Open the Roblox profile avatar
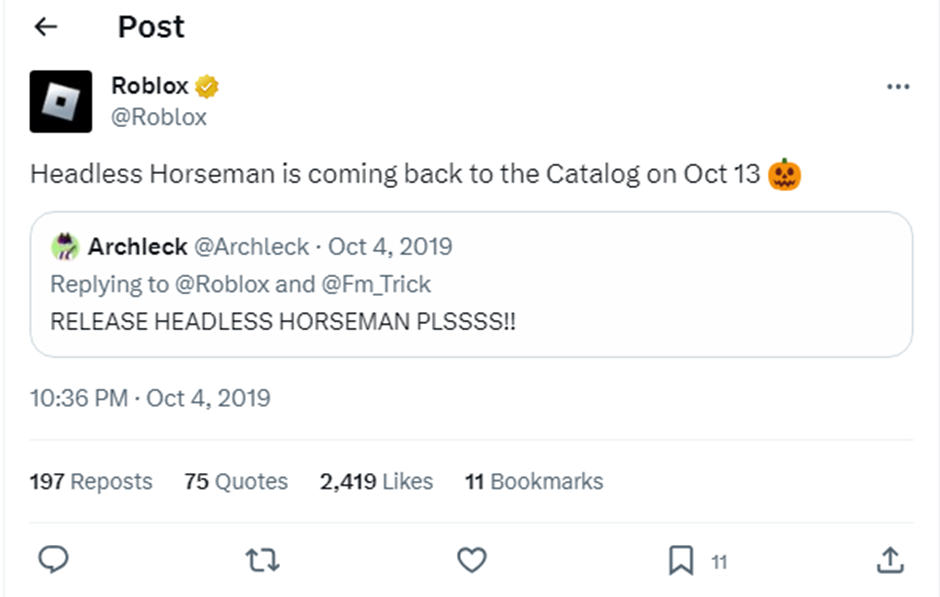 pos(61,101)
